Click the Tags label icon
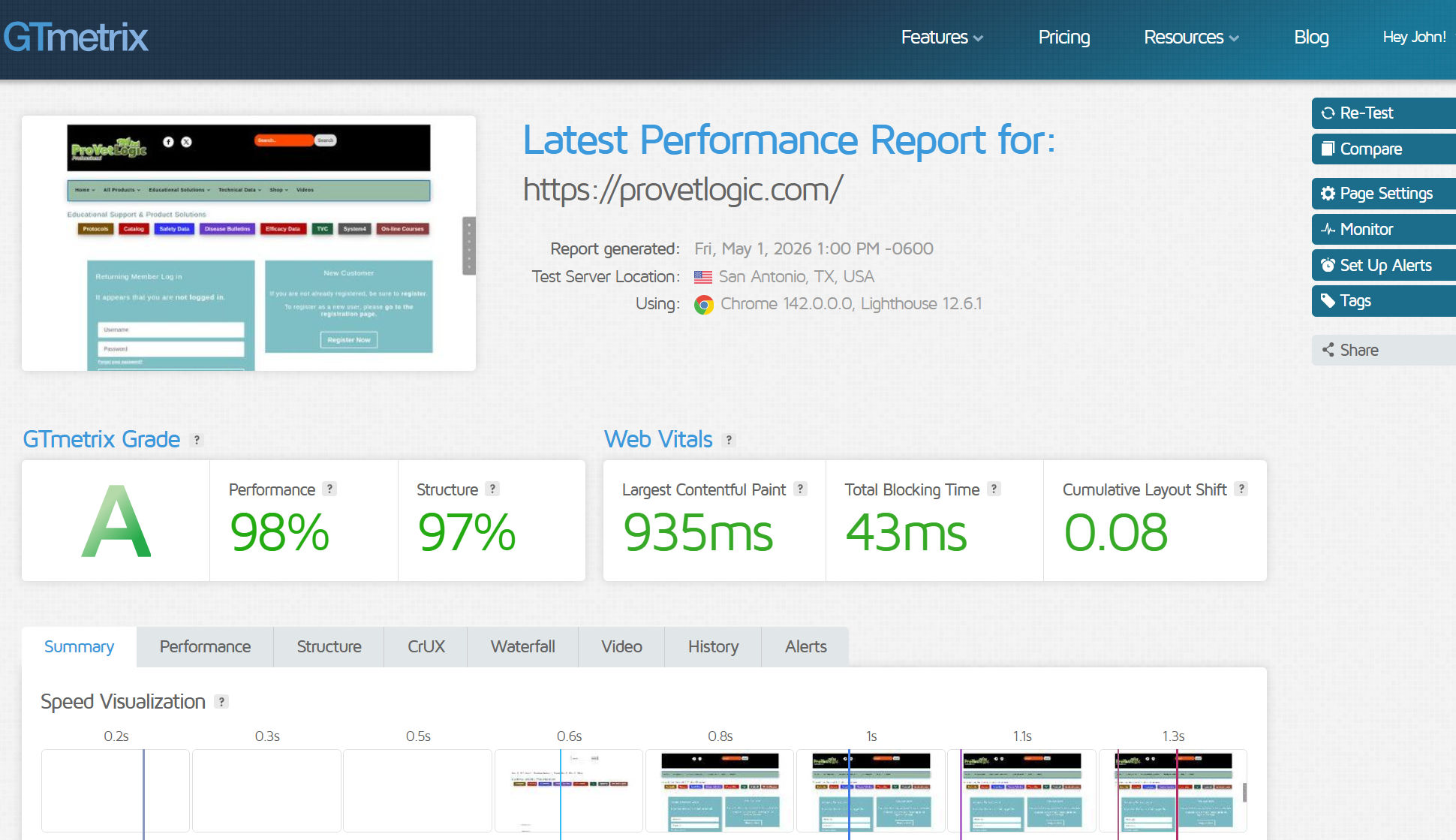The image size is (1456, 840). [x=1328, y=301]
